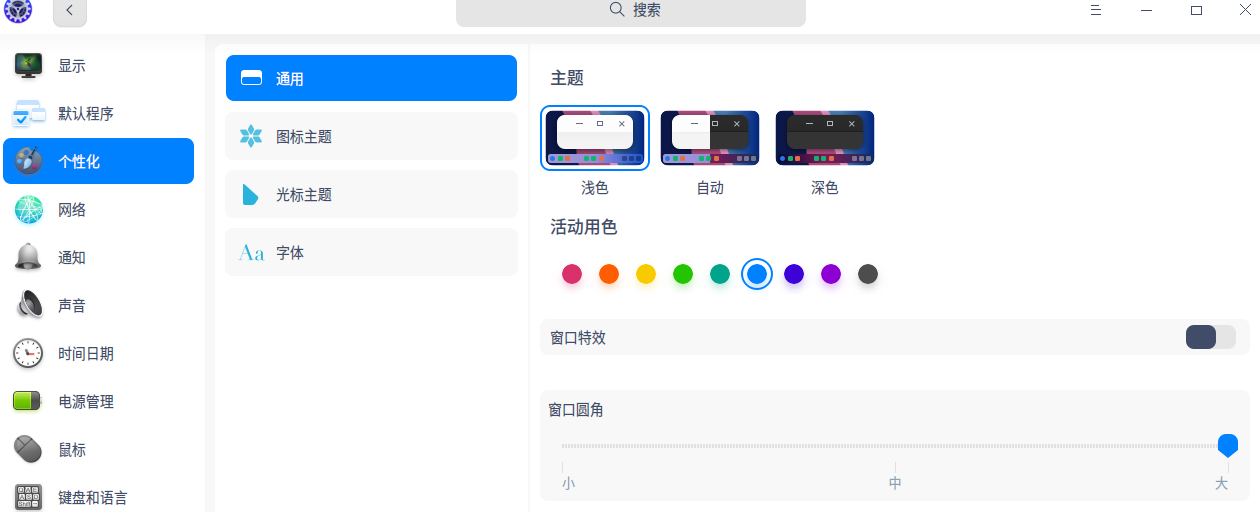The image size is (1260, 512).
Task: Open the 键盘和语言 keyboard icon
Action: (28, 497)
